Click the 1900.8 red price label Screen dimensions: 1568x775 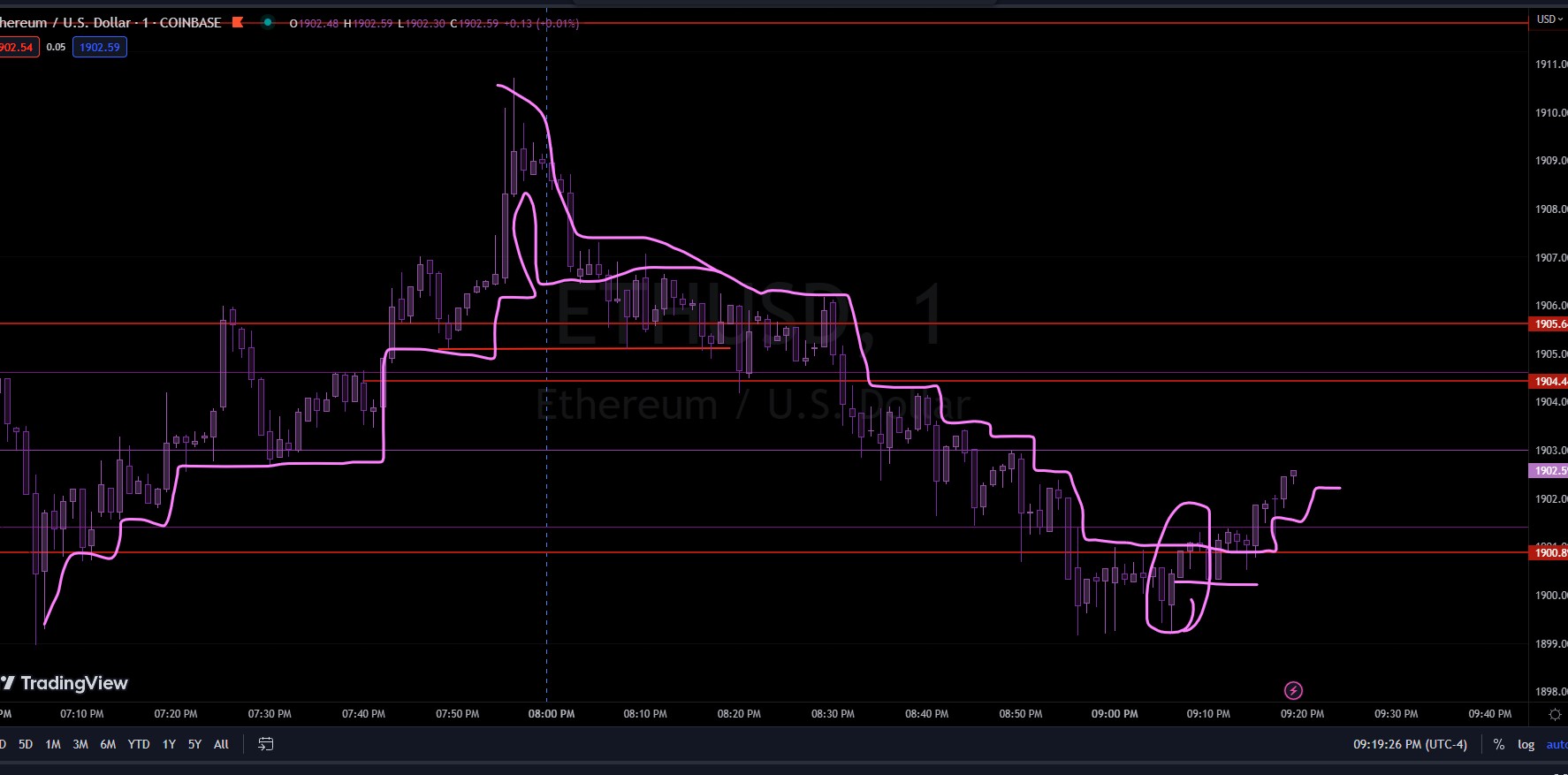(x=1549, y=552)
